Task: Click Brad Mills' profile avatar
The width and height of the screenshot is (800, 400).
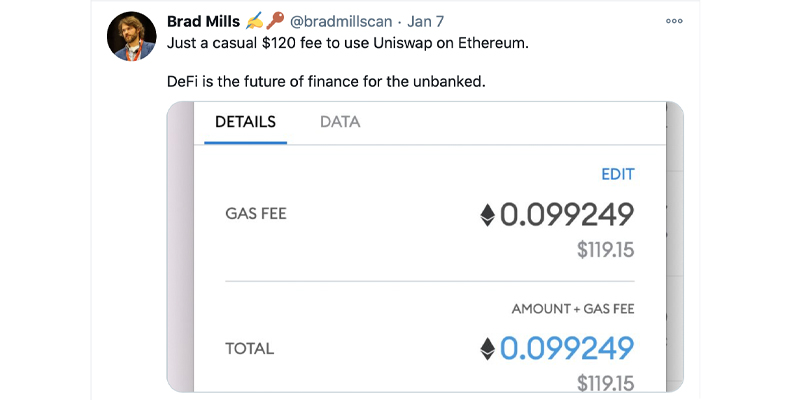Action: click(131, 38)
